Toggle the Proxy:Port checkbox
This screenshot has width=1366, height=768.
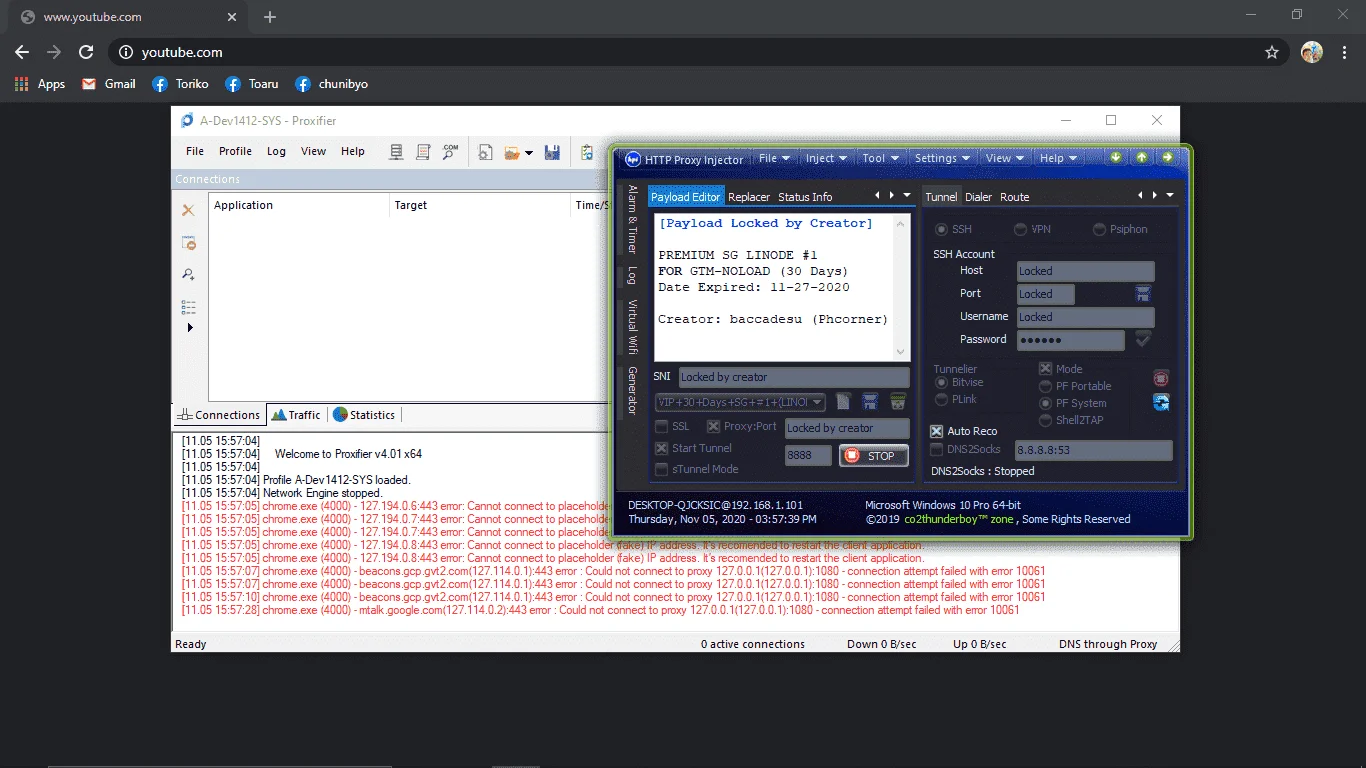tap(713, 427)
